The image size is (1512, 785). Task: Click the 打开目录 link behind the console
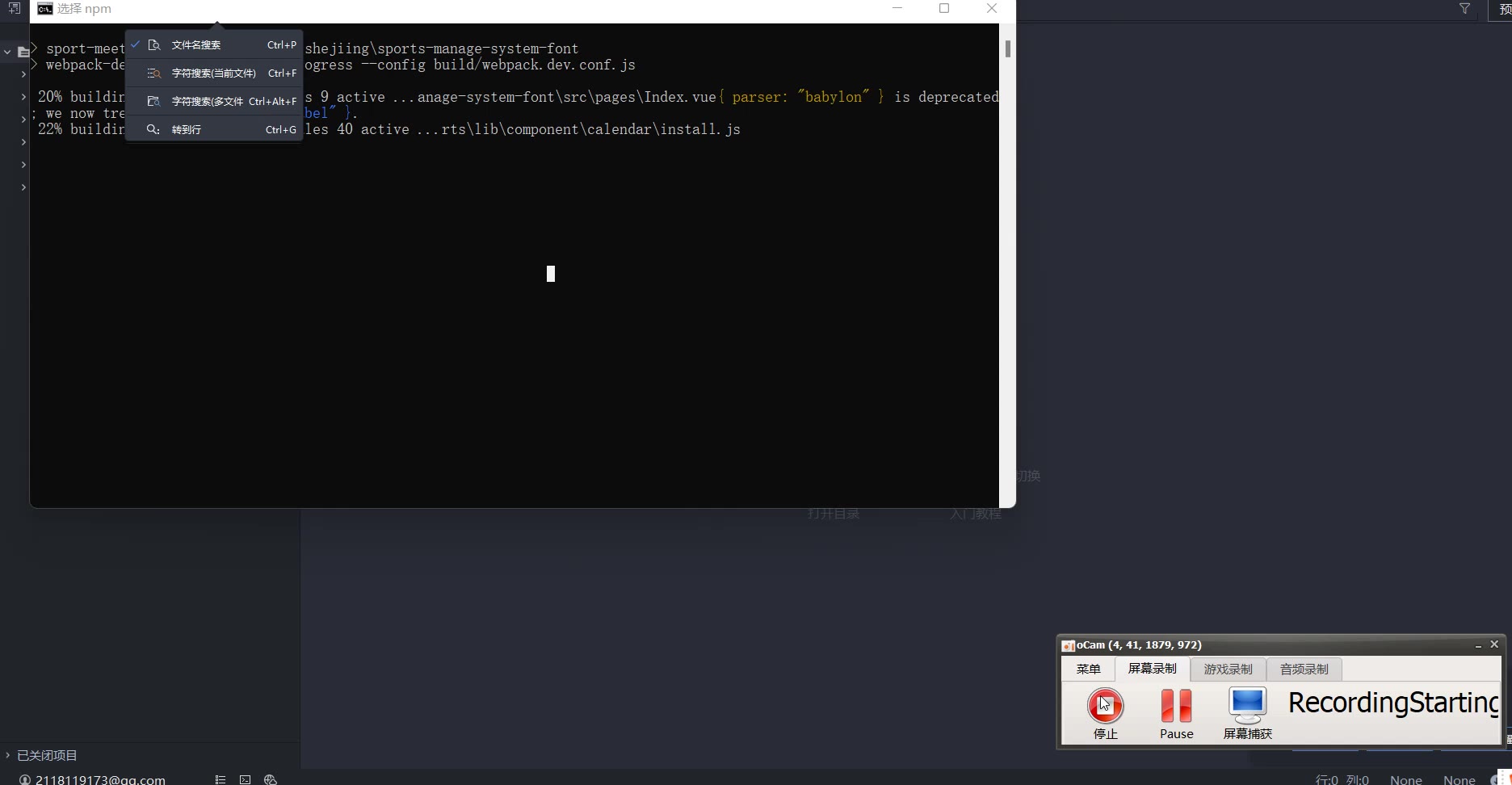(x=834, y=514)
